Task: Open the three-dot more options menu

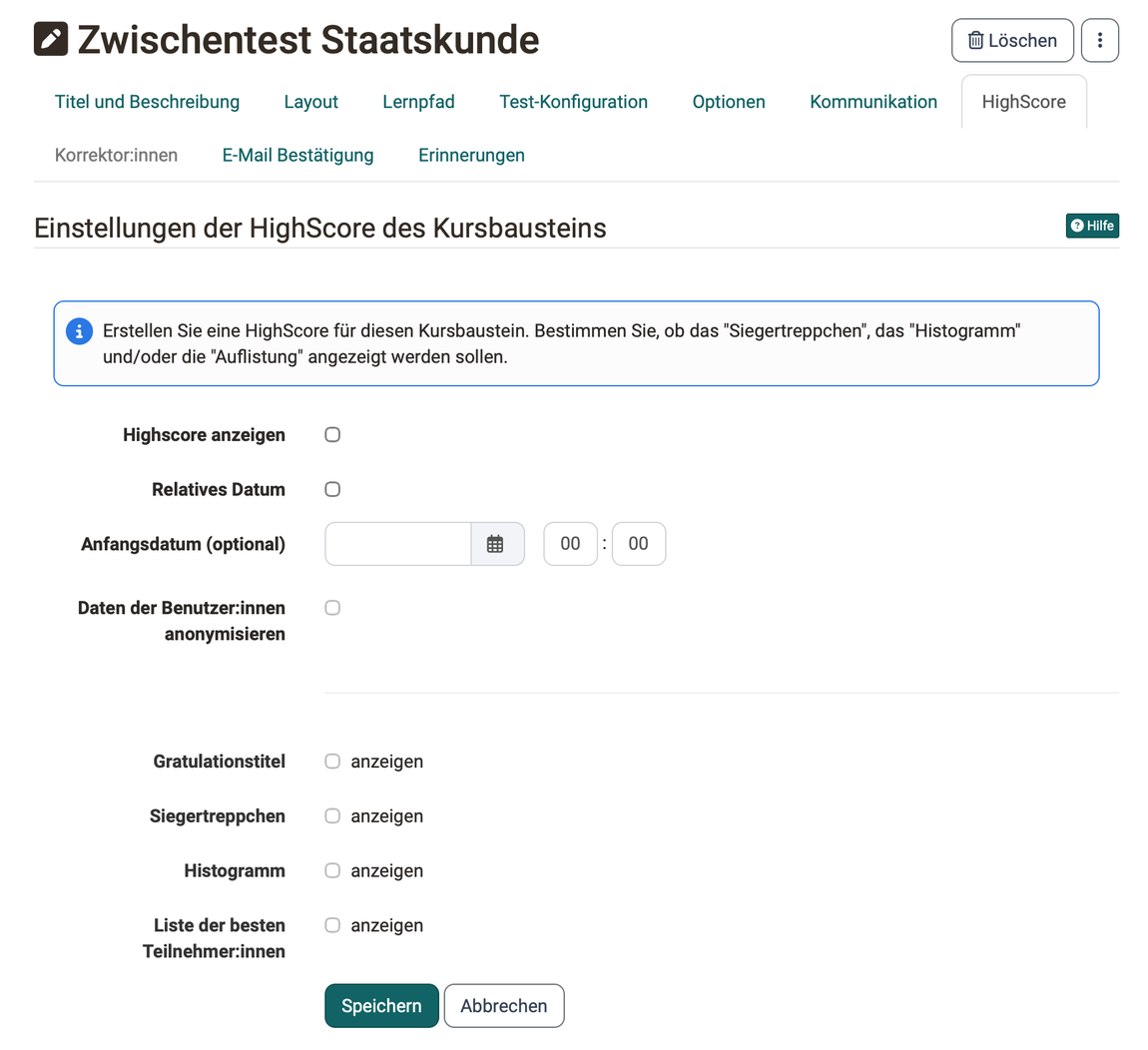Action: [1100, 40]
